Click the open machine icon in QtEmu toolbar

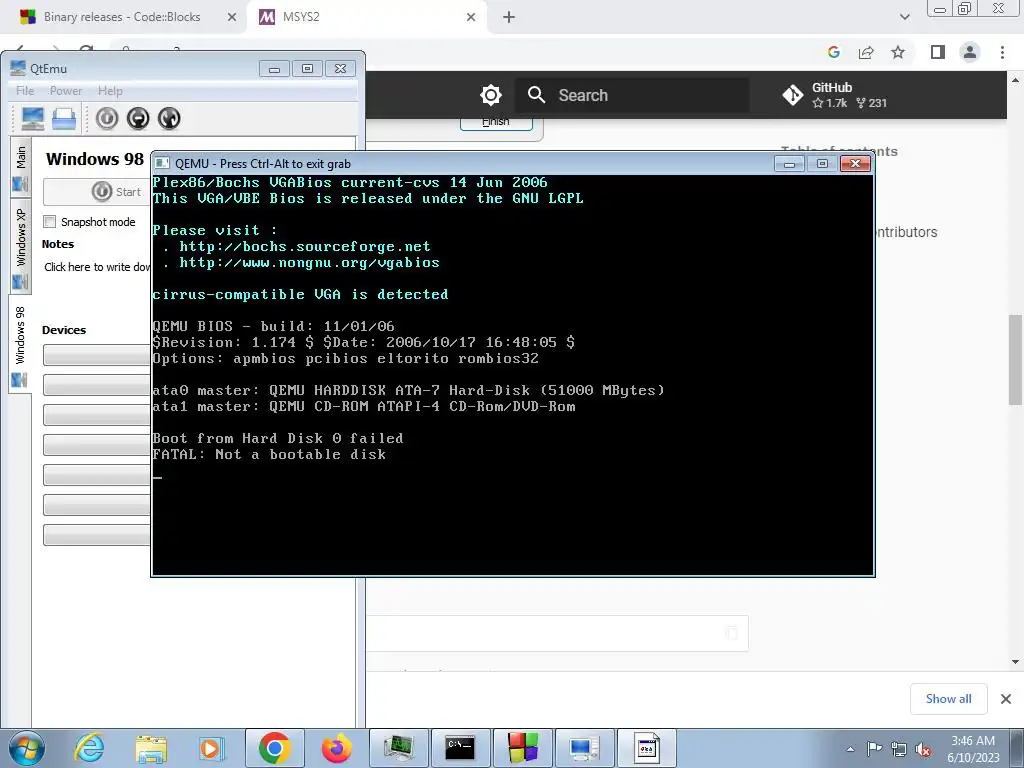point(64,118)
